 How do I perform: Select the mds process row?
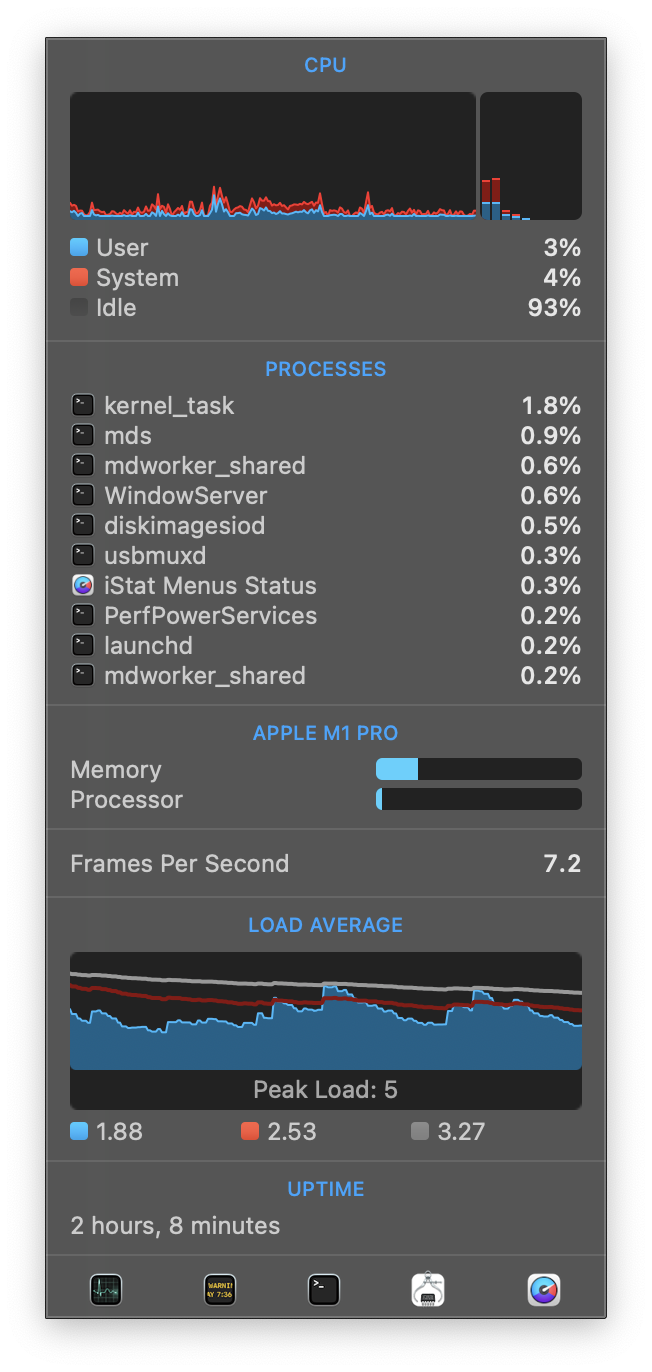[x=326, y=436]
